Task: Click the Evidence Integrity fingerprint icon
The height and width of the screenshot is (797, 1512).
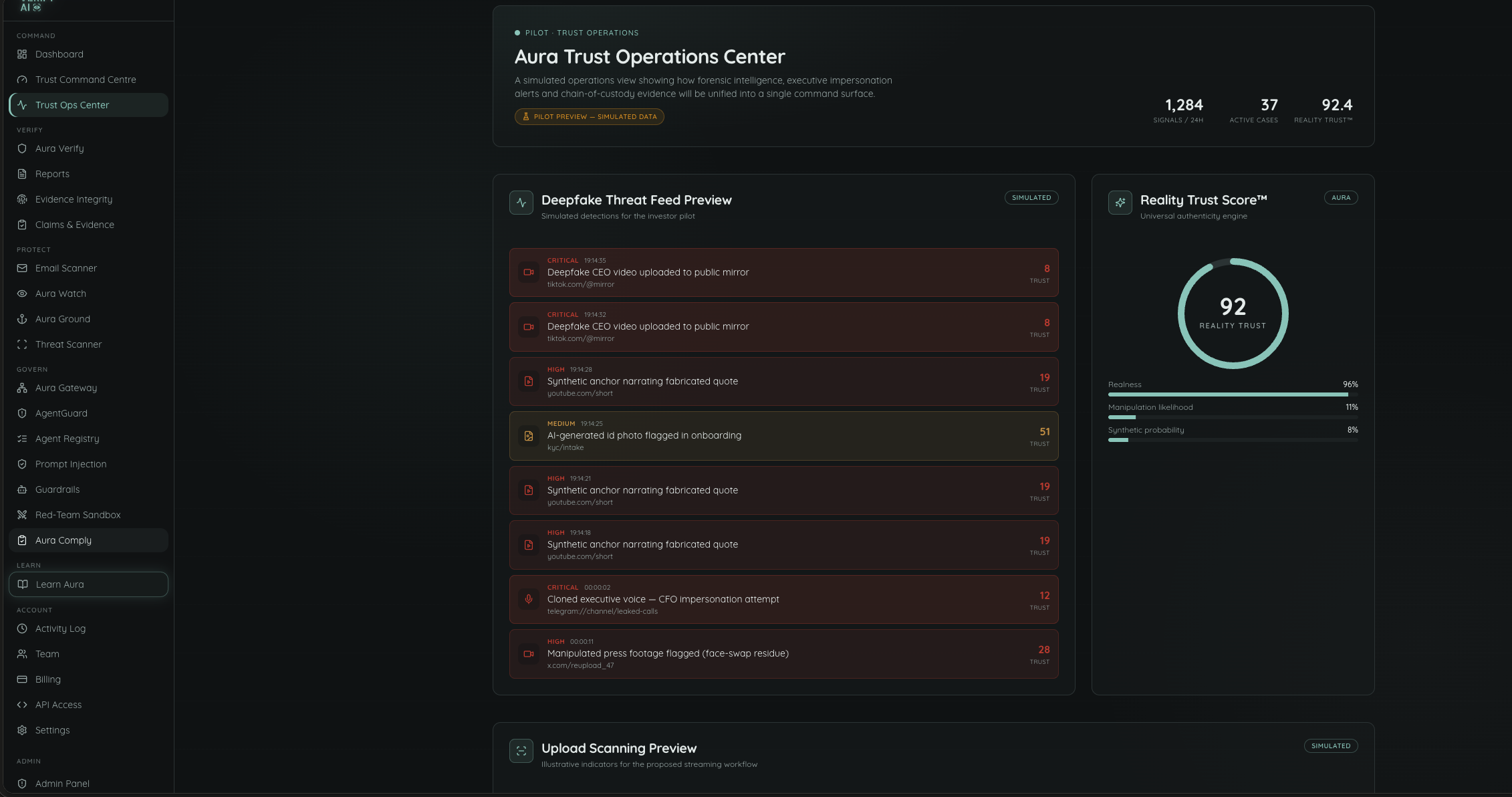Action: pos(22,199)
